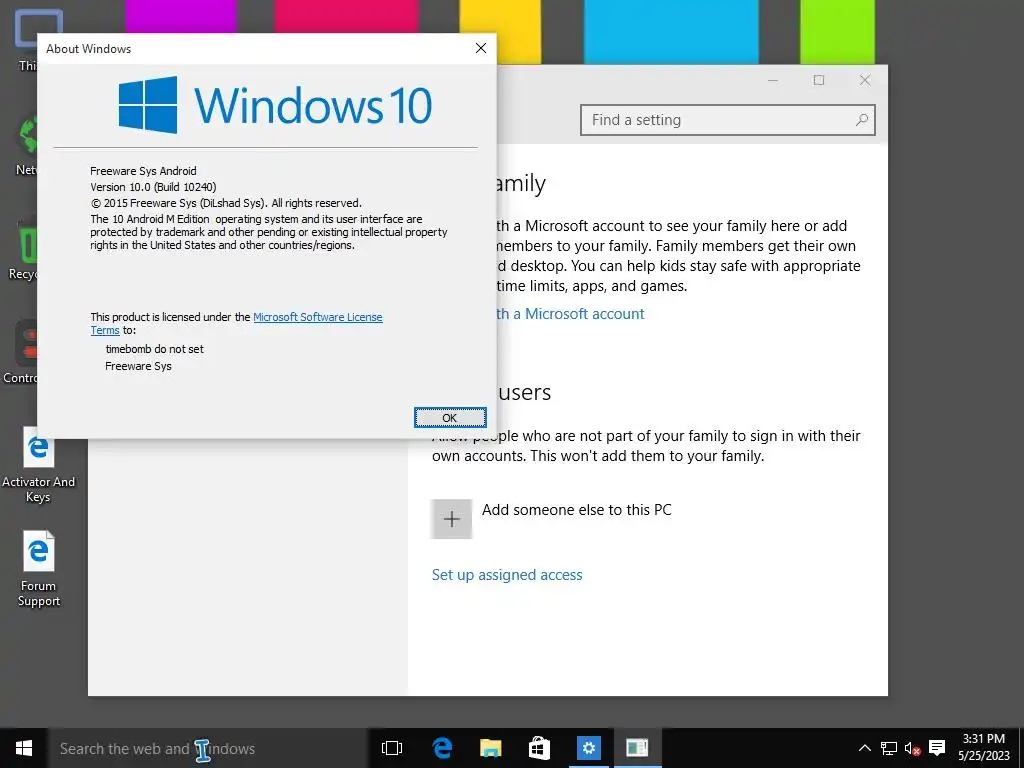Minimize the Settings window

point(773,80)
